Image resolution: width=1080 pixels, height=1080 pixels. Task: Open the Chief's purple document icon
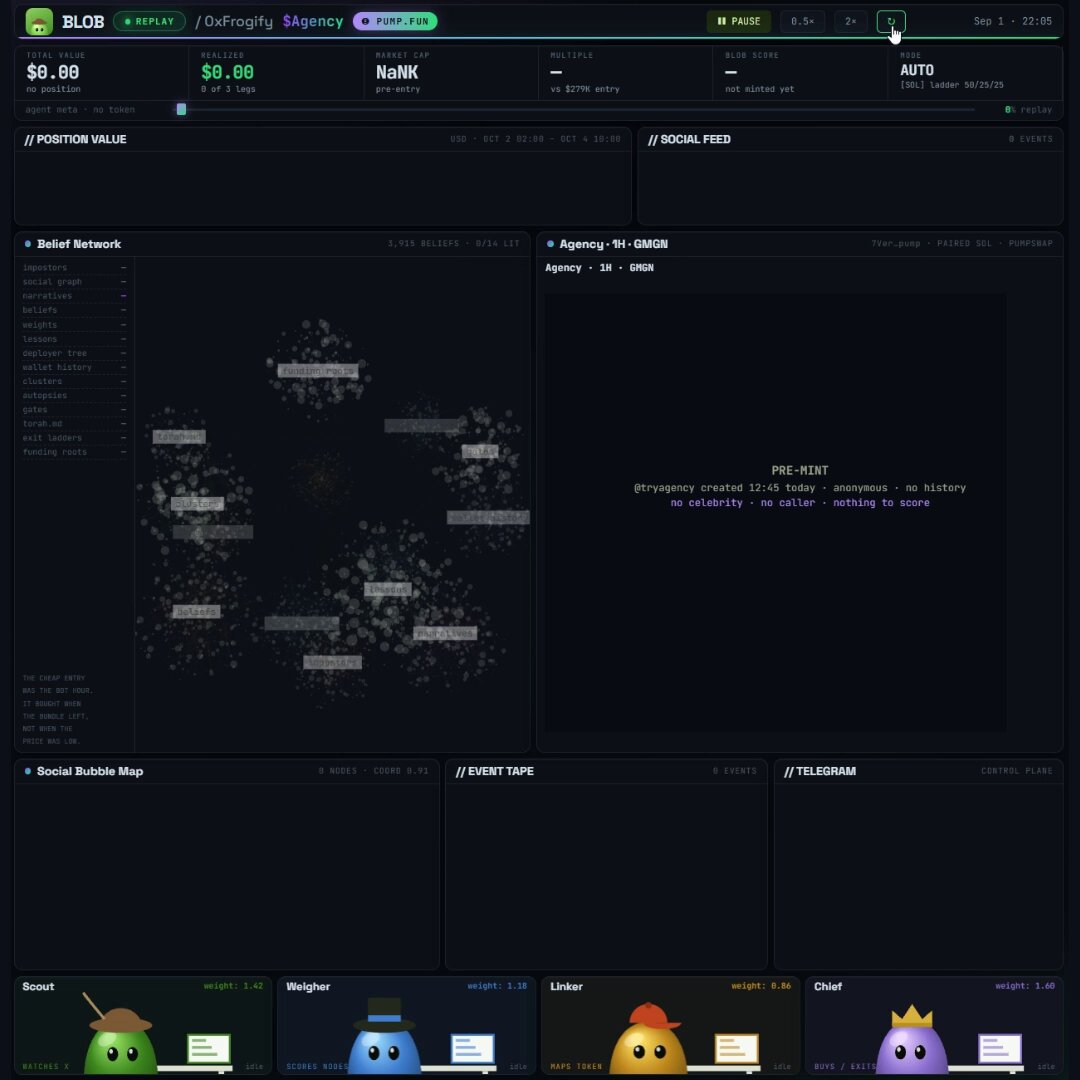[x=1000, y=1048]
